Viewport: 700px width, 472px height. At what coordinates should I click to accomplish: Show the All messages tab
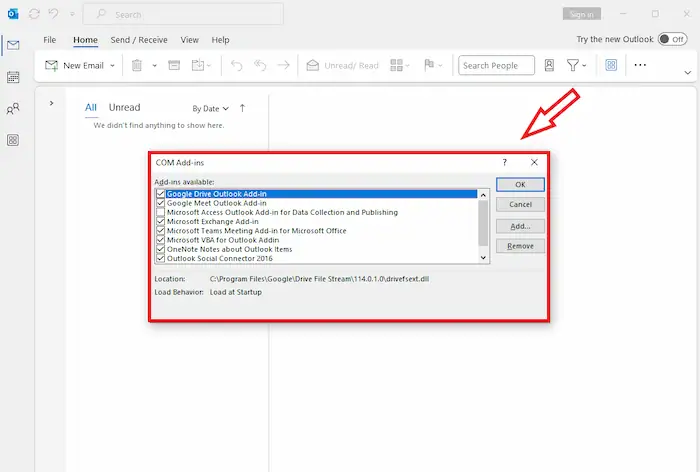click(x=91, y=107)
